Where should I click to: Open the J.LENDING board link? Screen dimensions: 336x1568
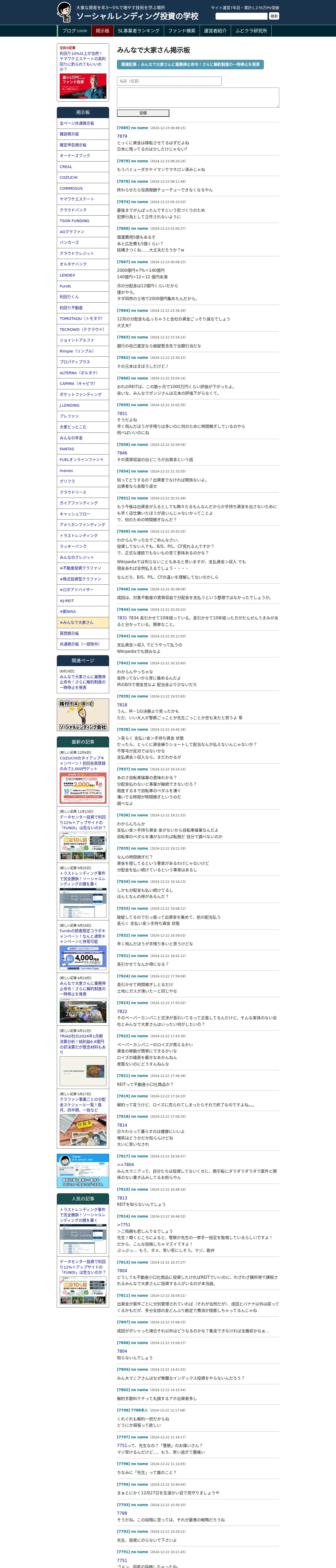pyautogui.click(x=83, y=405)
